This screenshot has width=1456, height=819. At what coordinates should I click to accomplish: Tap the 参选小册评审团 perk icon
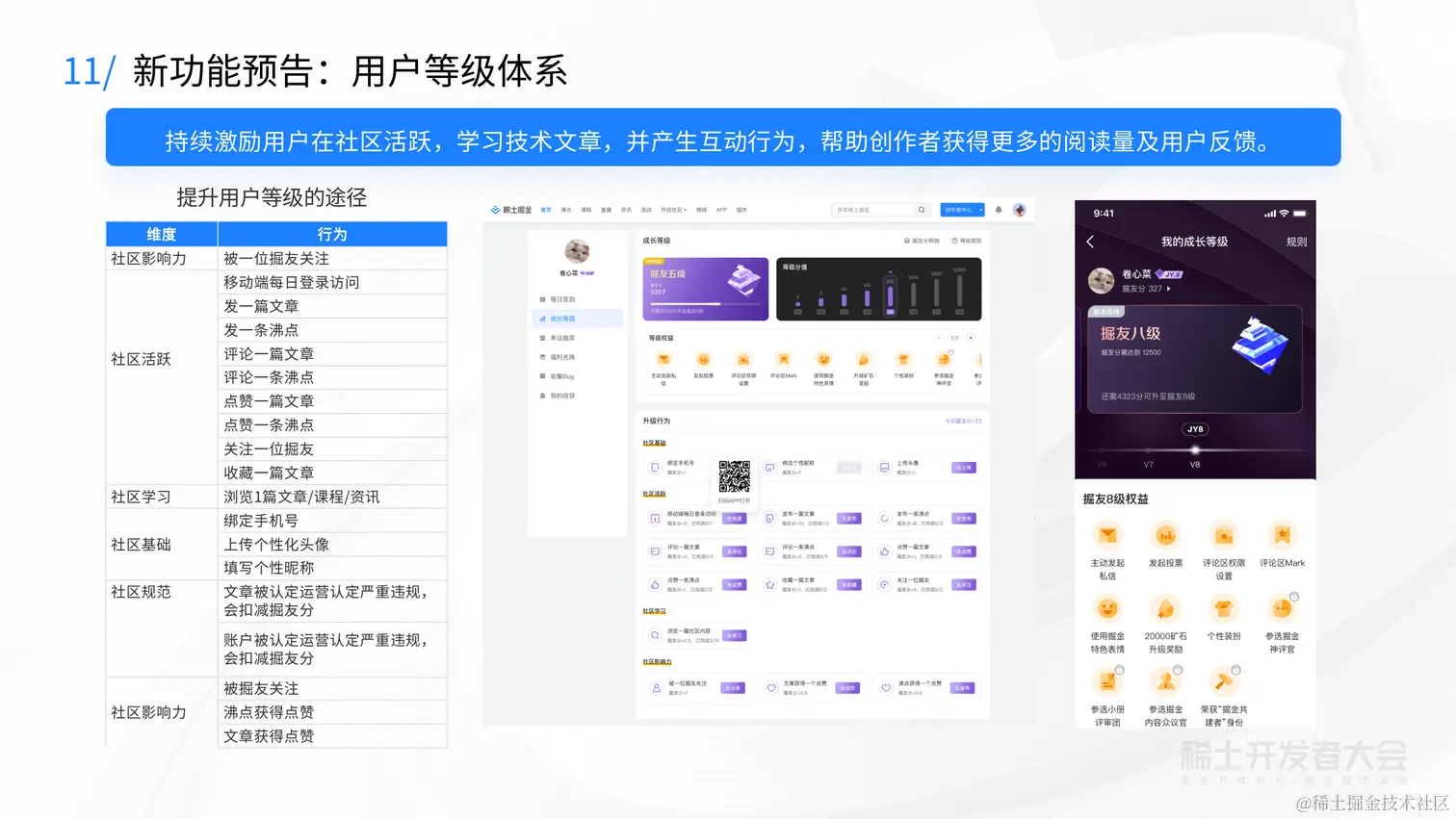coord(1107,681)
